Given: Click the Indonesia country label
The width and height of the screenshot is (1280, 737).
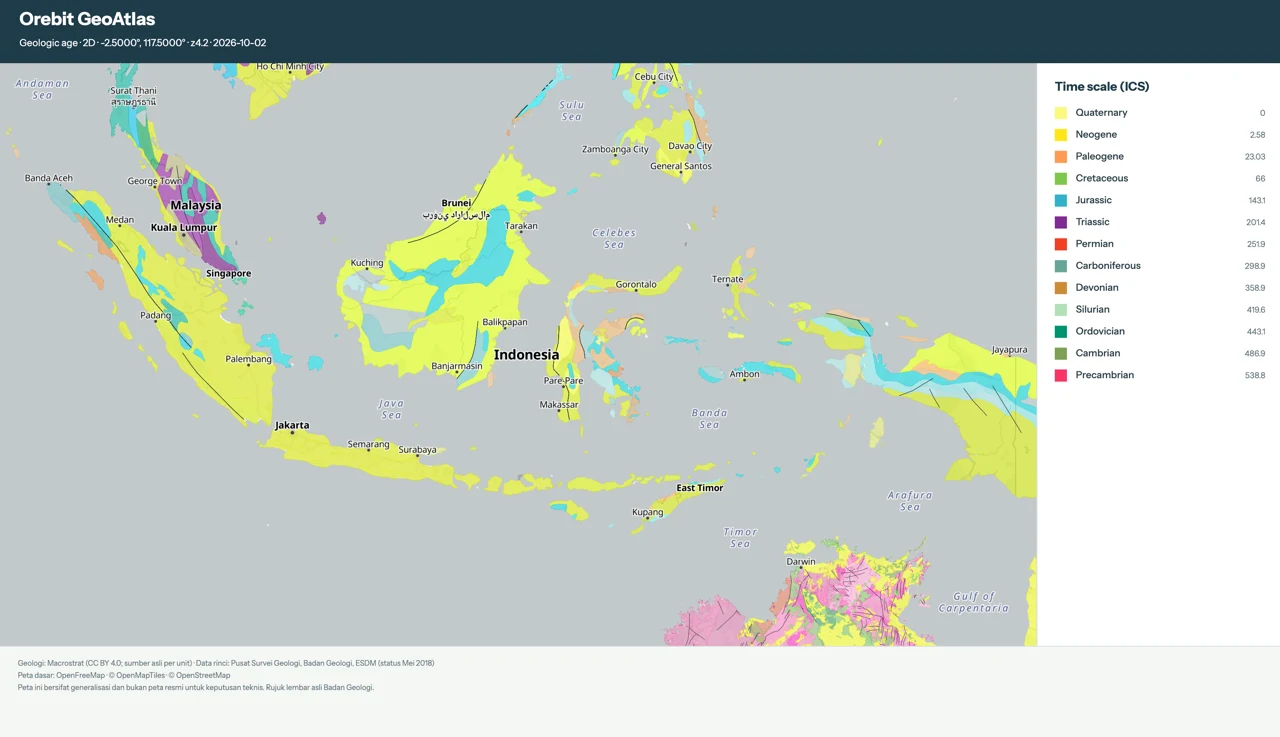Looking at the screenshot, I should point(526,355).
